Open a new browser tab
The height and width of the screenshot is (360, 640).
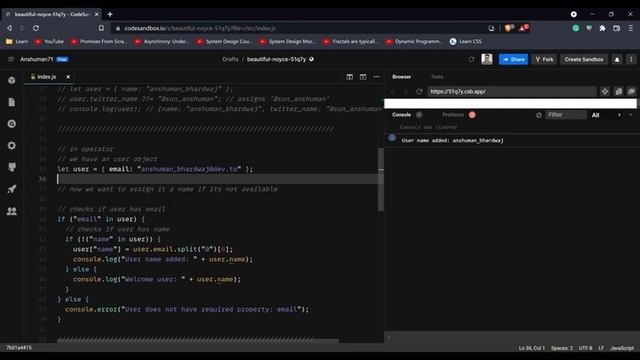[110, 14]
